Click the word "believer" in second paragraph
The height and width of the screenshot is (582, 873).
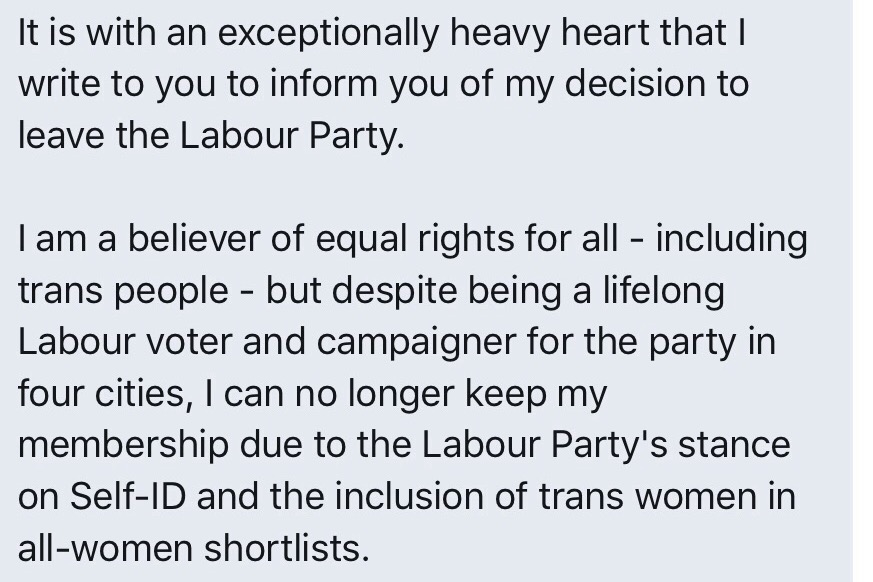pos(199,238)
